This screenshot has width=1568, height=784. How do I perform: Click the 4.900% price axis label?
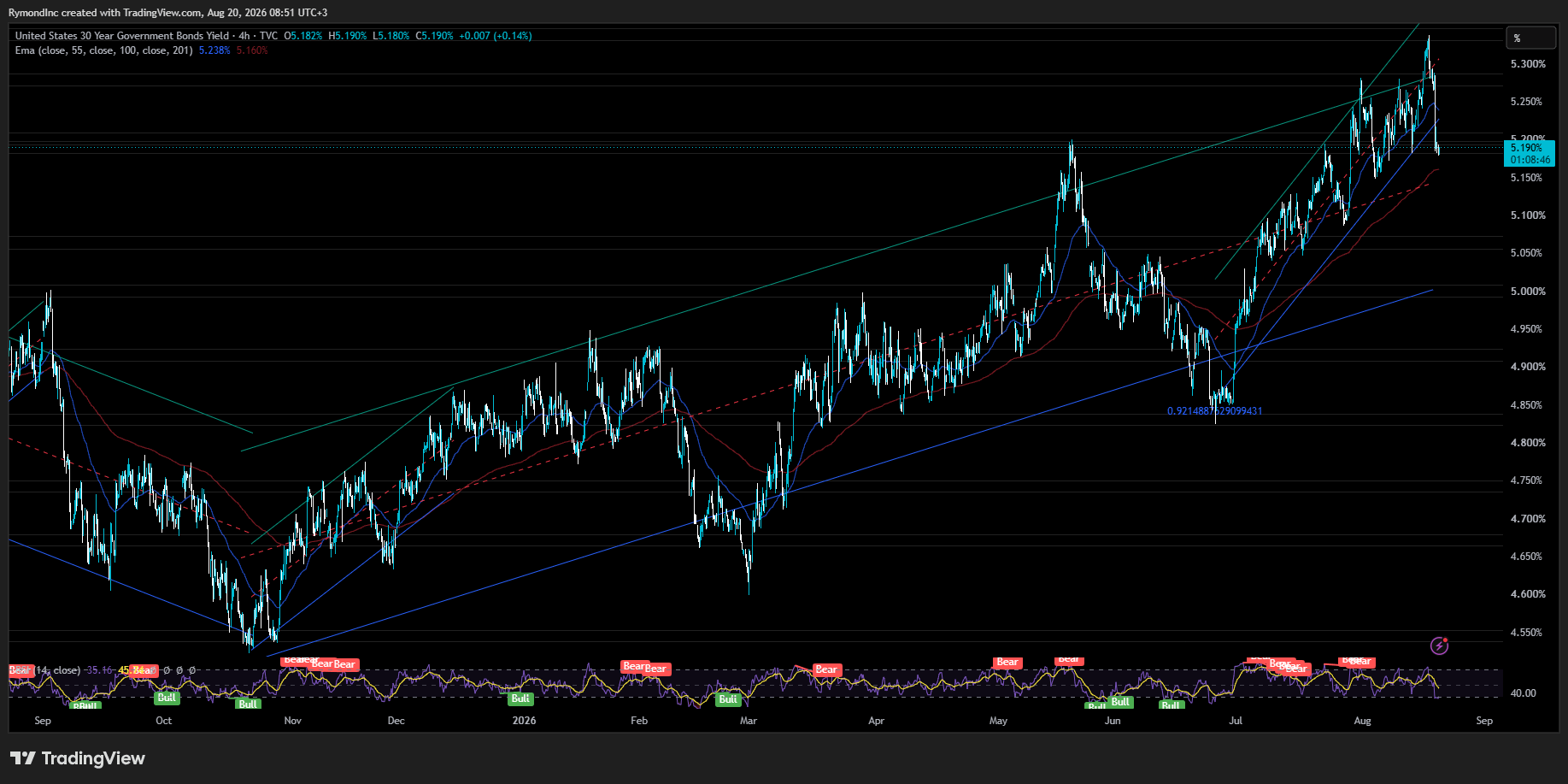coord(1528,367)
